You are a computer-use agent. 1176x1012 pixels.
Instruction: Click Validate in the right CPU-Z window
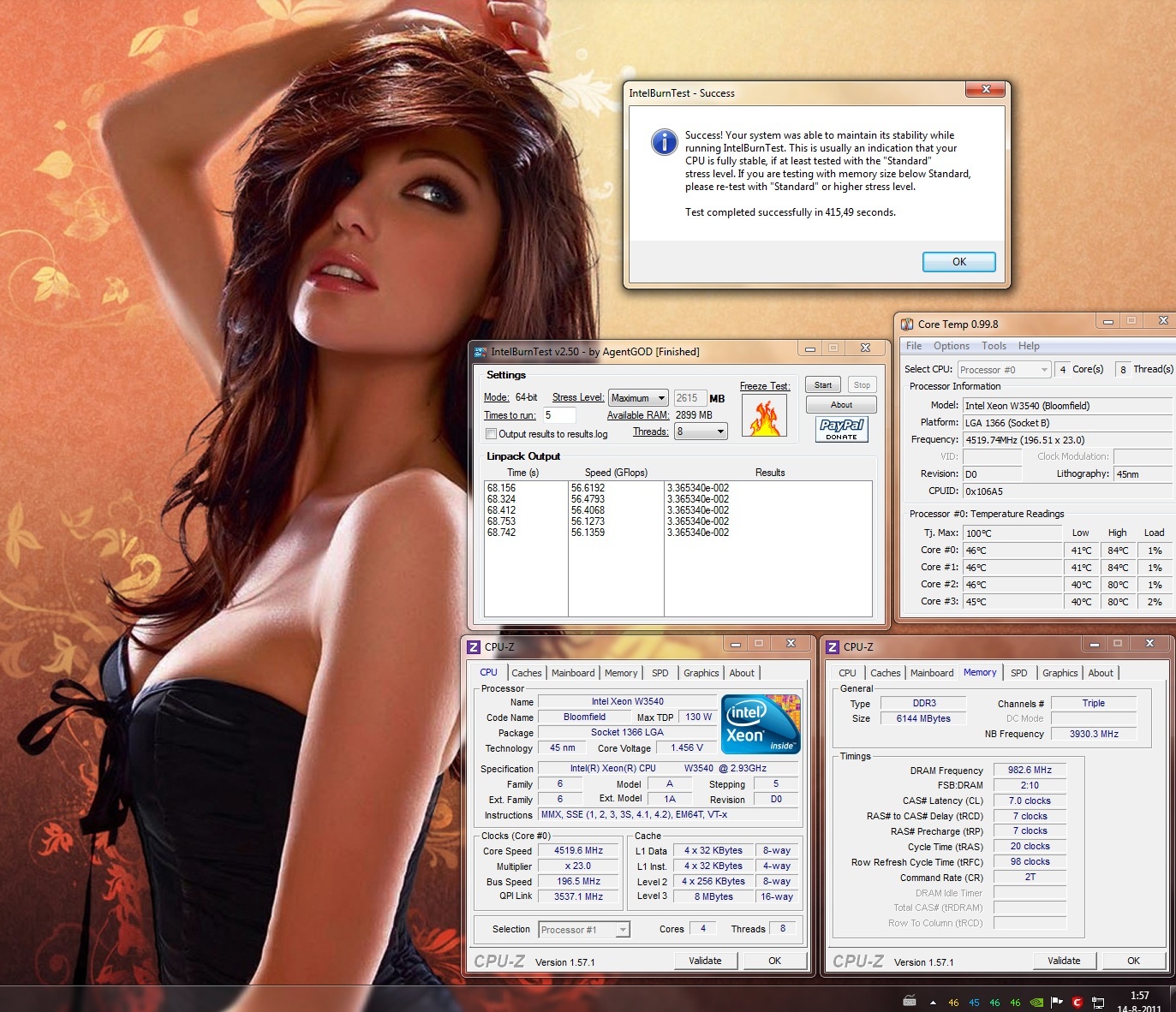click(1064, 961)
